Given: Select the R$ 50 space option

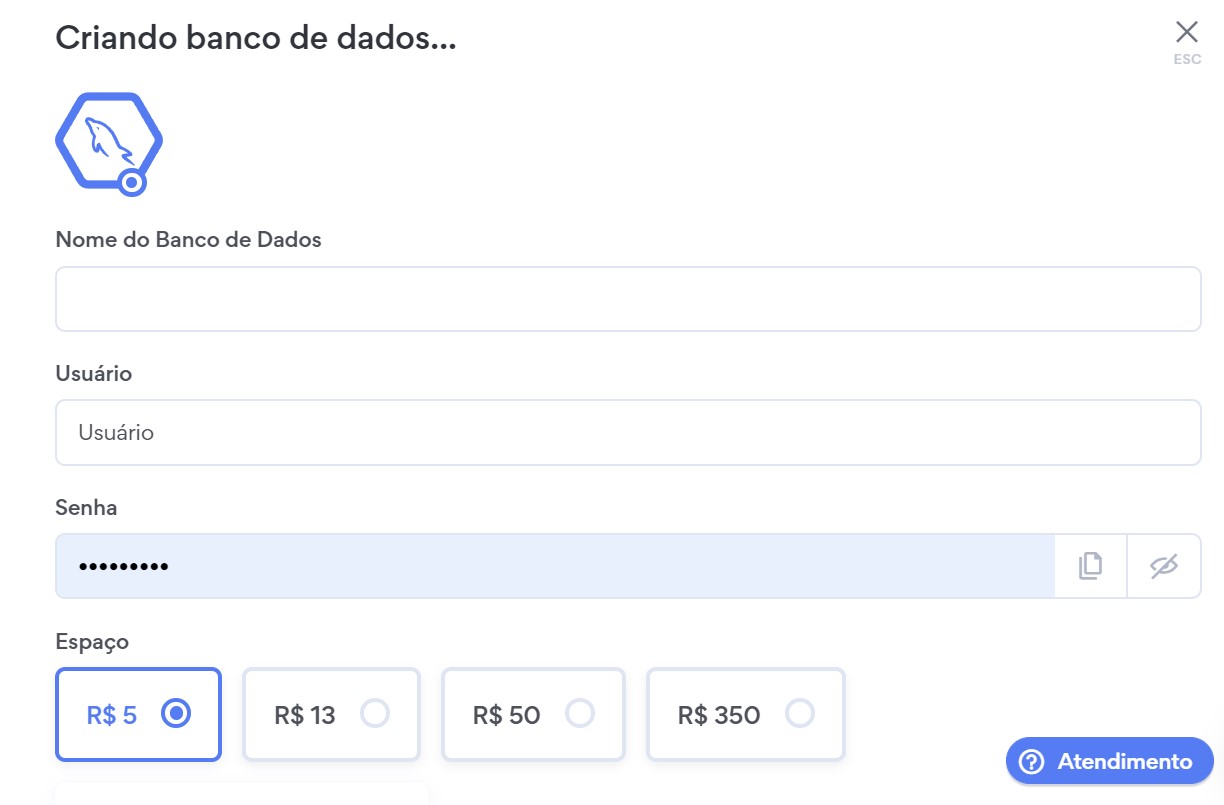Looking at the screenshot, I should point(532,715).
